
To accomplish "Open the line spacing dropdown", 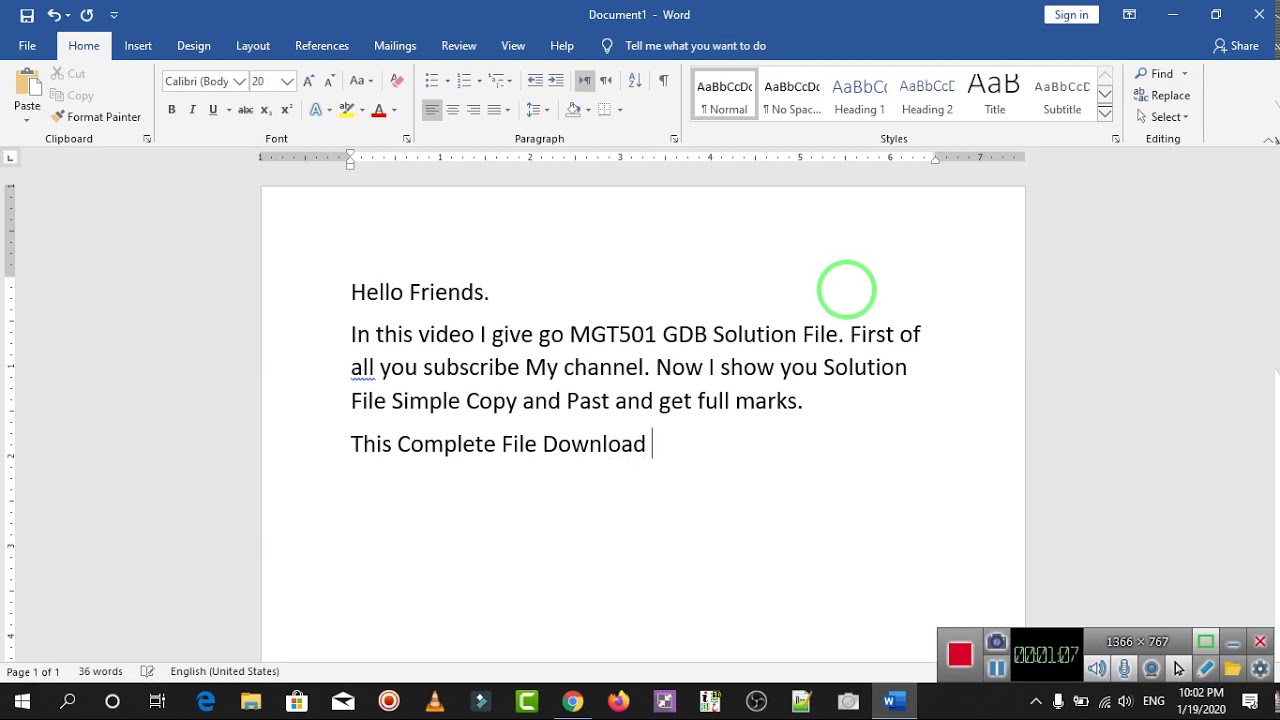I will (x=538, y=110).
